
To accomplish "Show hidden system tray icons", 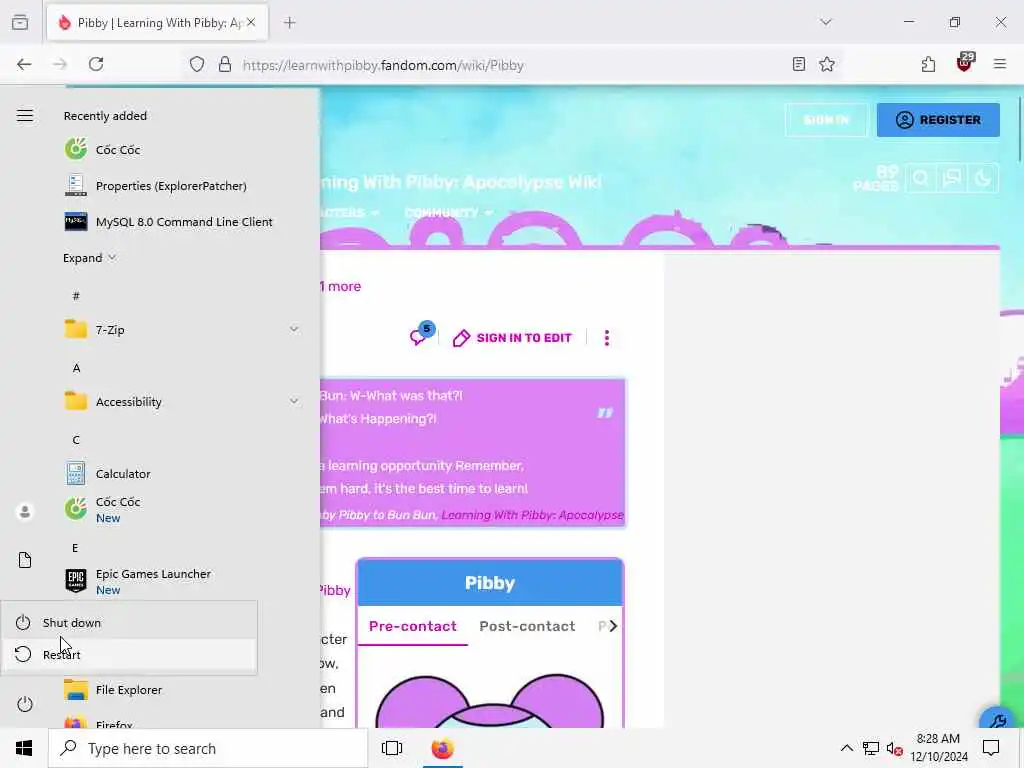I will [846, 748].
